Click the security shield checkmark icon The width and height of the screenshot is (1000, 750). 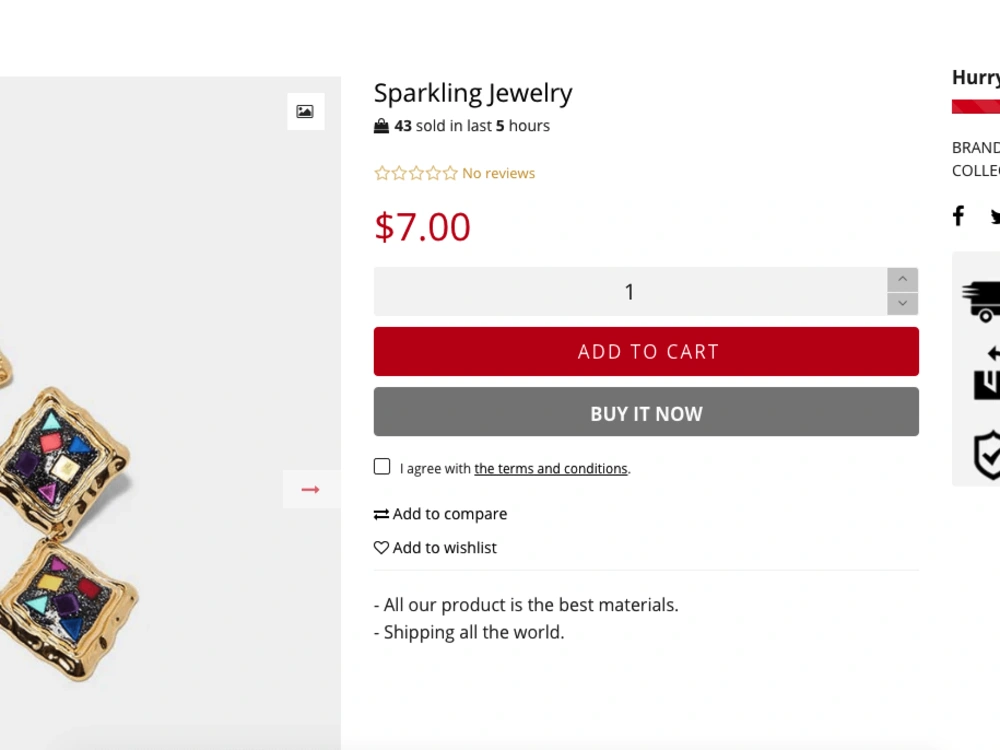pos(987,455)
